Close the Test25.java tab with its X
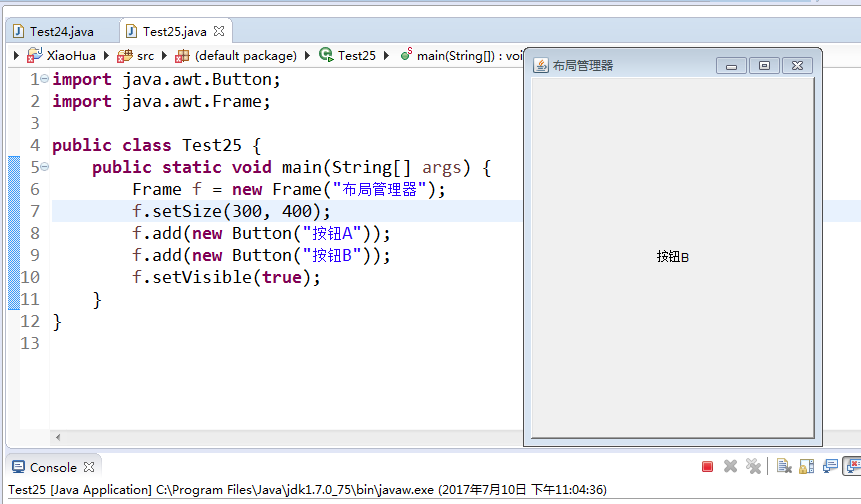This screenshot has width=861, height=504. click(219, 31)
